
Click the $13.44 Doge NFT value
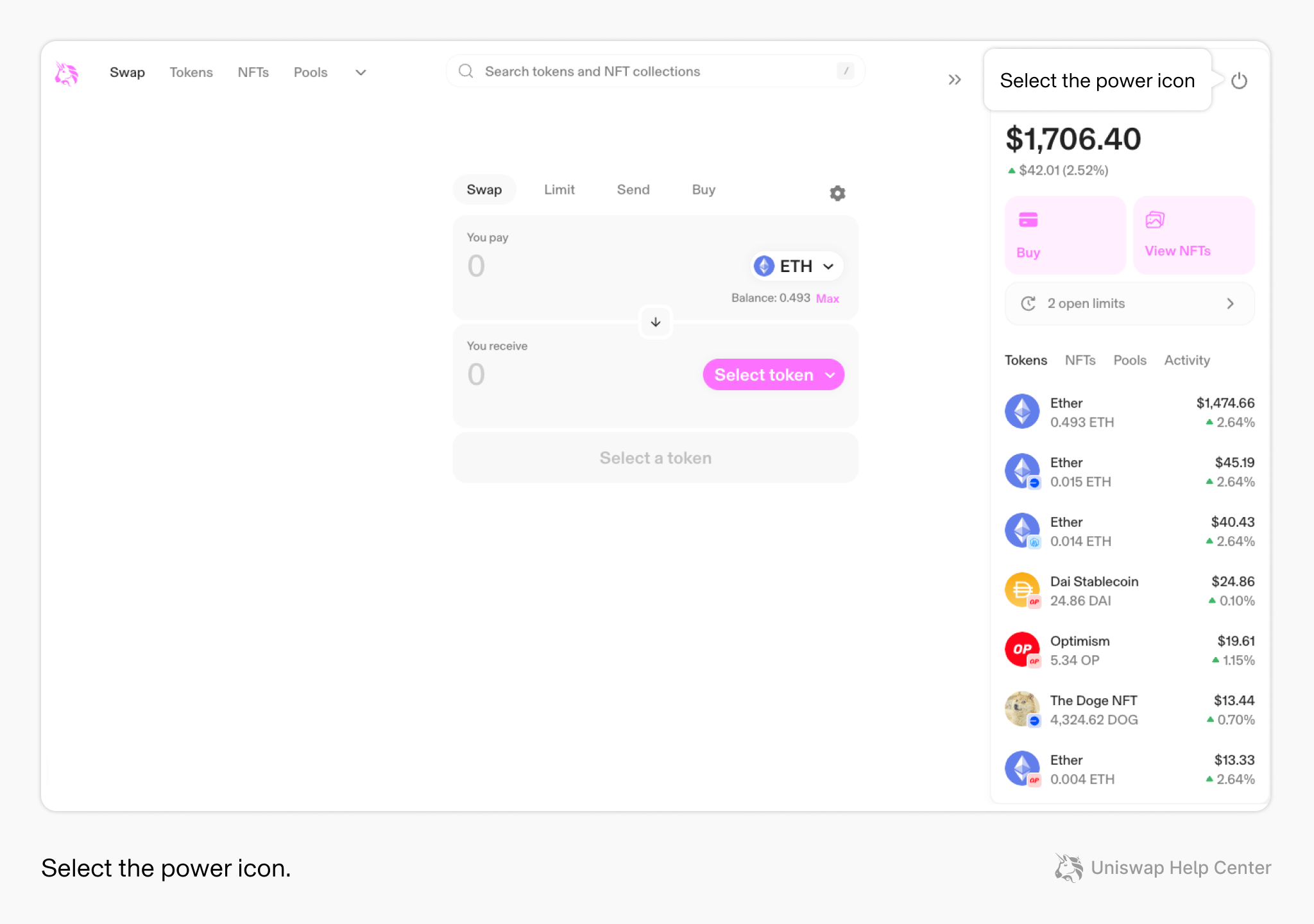[1234, 701]
